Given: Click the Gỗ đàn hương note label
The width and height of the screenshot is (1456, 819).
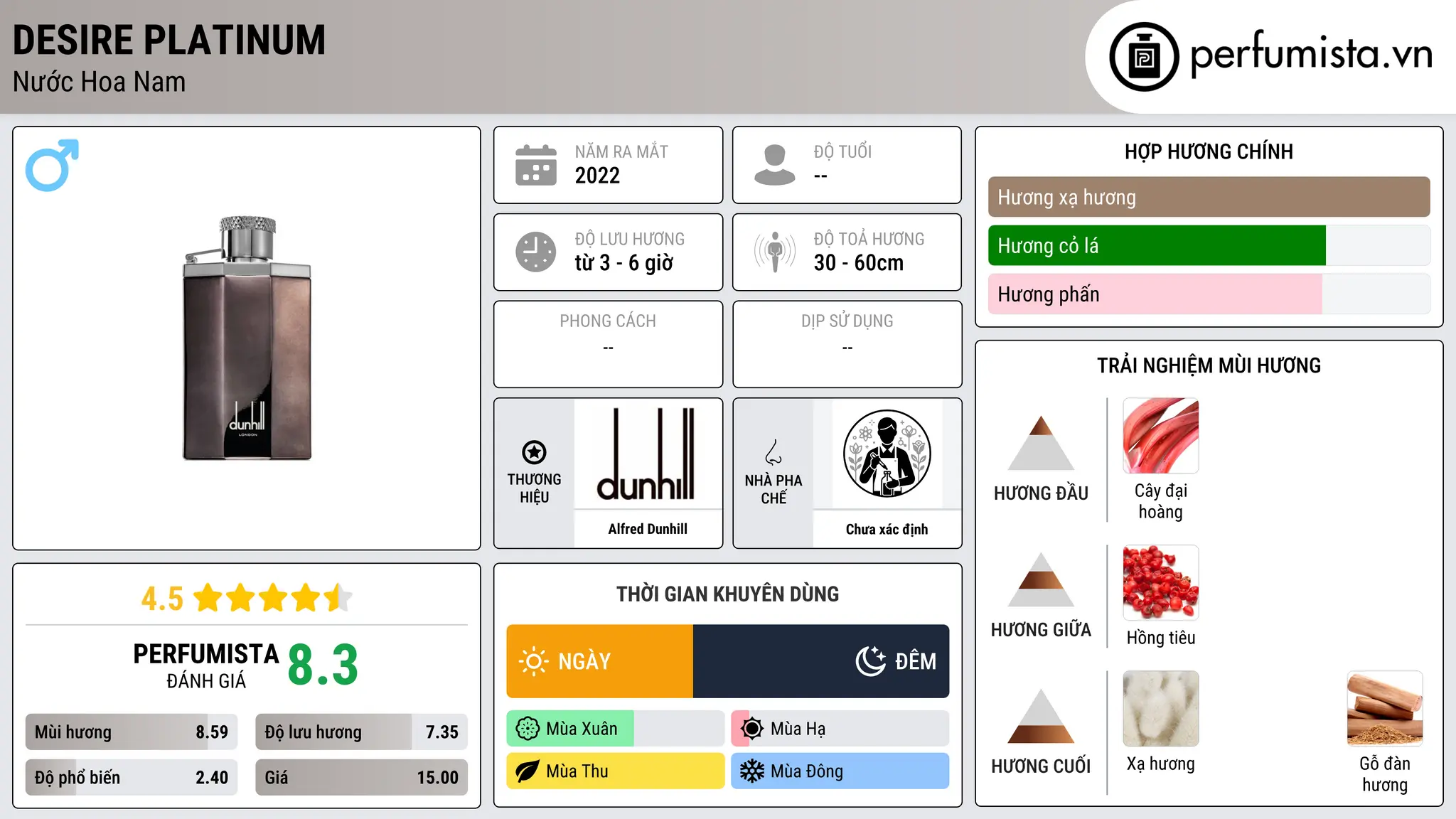Looking at the screenshot, I should pyautogui.click(x=1385, y=774).
